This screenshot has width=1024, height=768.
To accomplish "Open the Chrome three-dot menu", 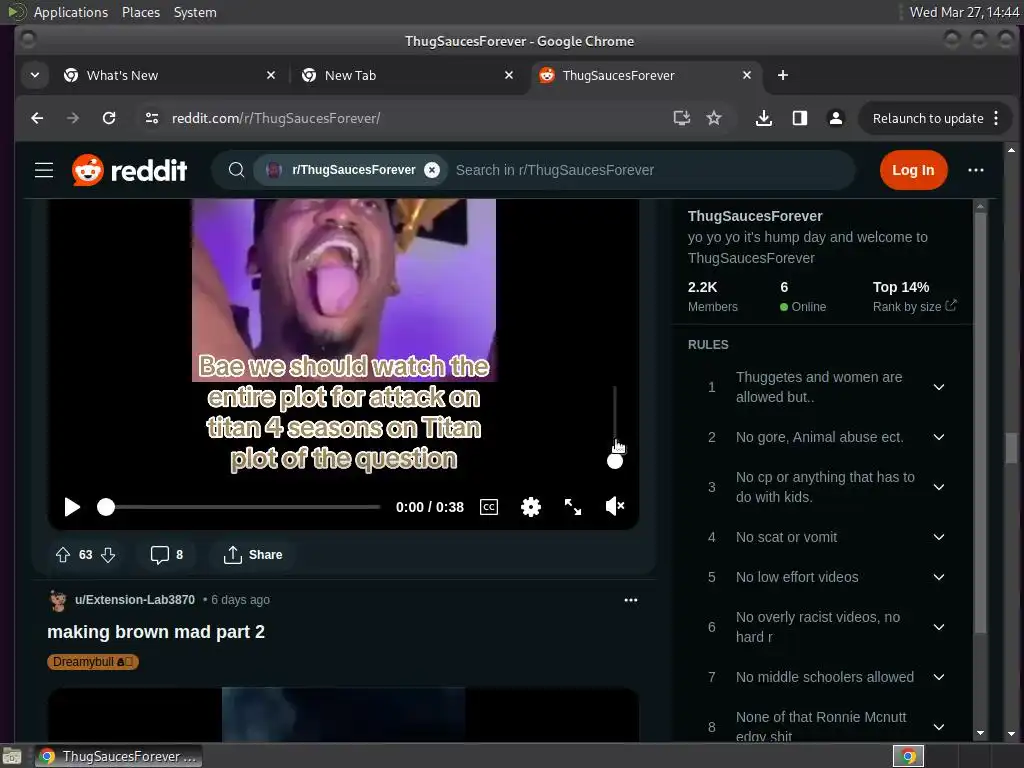I will 996,118.
